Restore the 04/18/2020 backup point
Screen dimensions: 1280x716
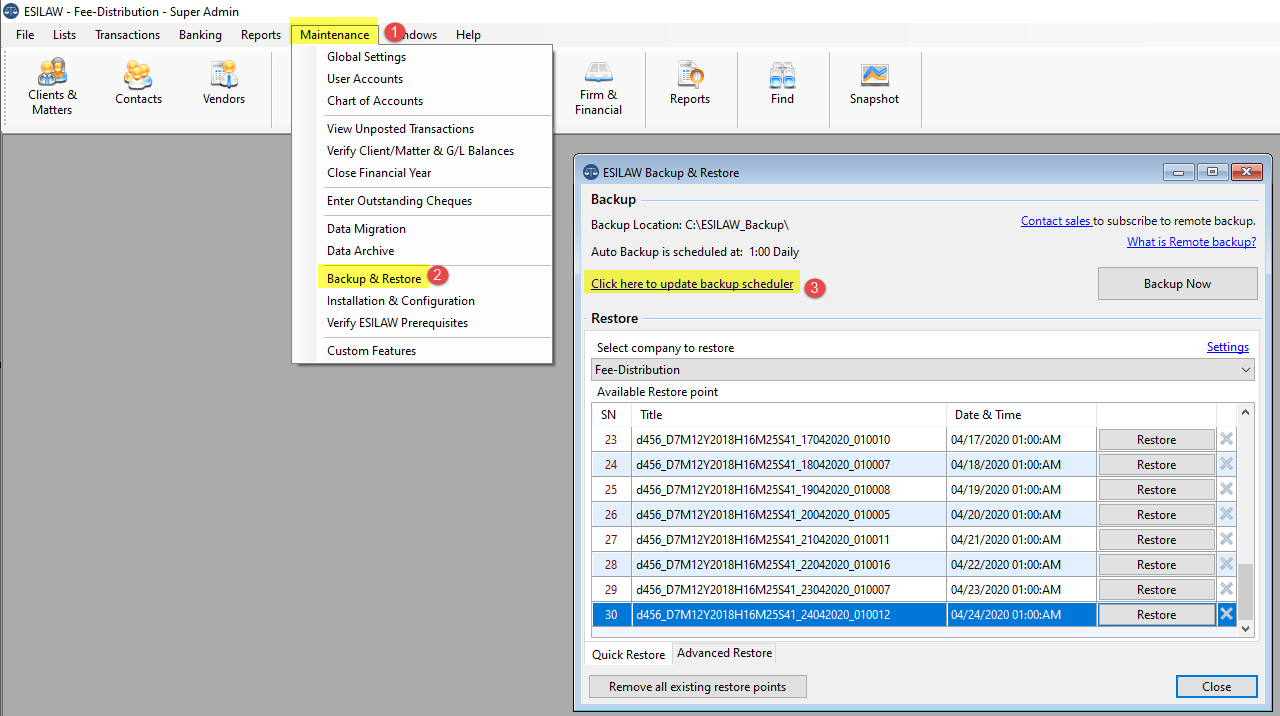(x=1156, y=465)
